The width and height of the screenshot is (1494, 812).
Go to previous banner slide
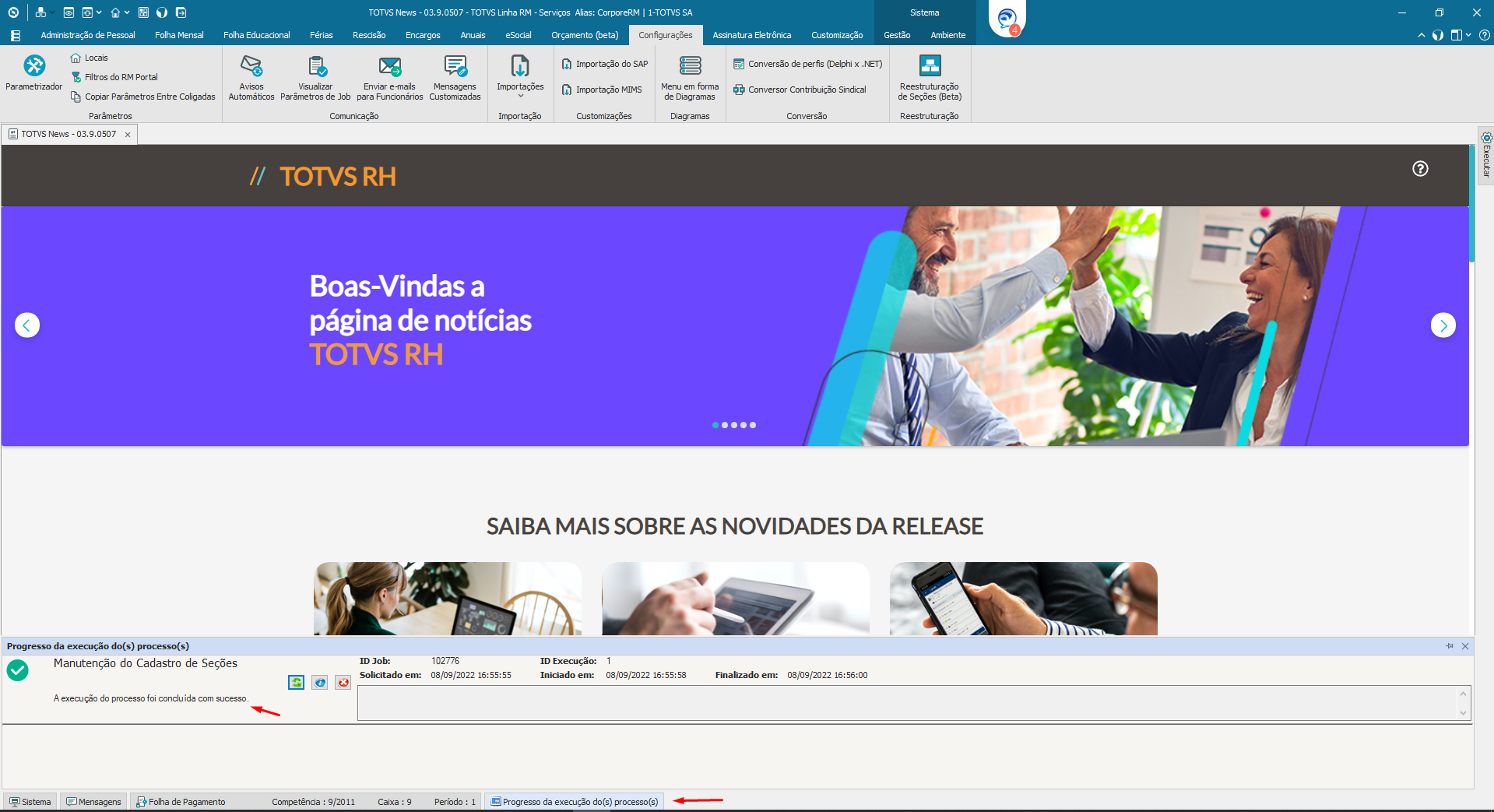click(x=27, y=325)
